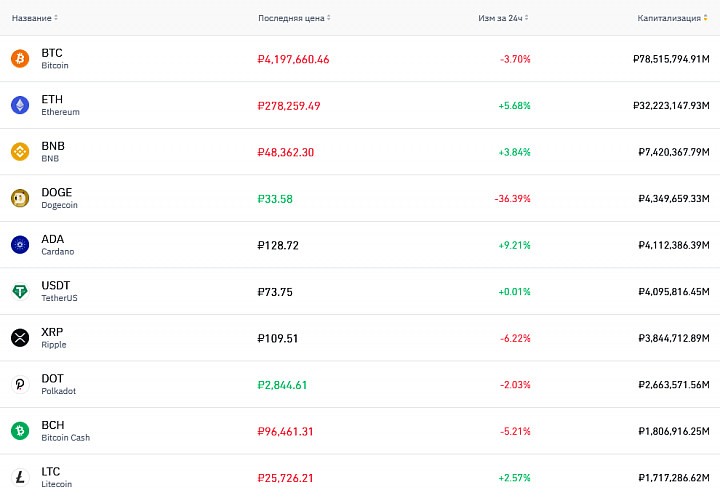
Task: Click the Litecoin logo icon
Action: click(20, 477)
